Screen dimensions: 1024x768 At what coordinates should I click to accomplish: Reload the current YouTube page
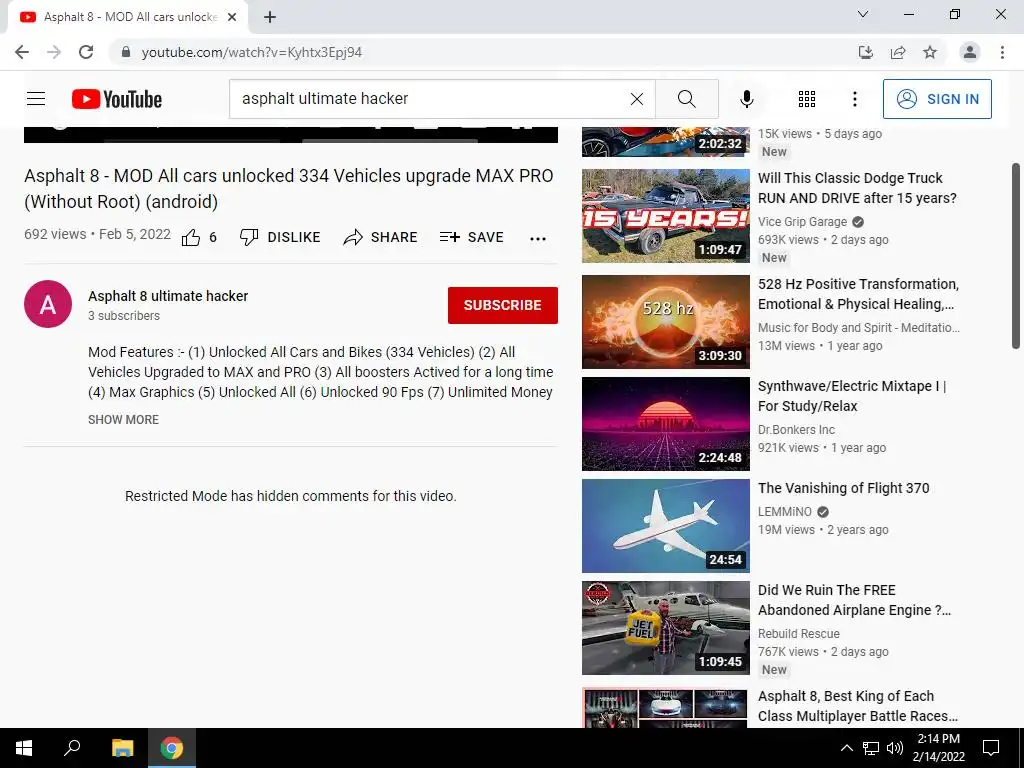coord(86,52)
